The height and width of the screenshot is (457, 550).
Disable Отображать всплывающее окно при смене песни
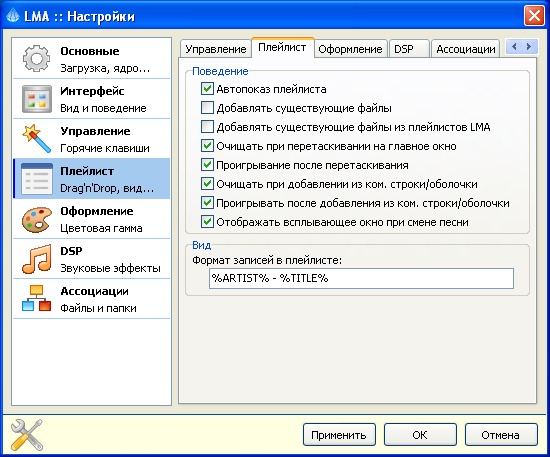click(207, 222)
